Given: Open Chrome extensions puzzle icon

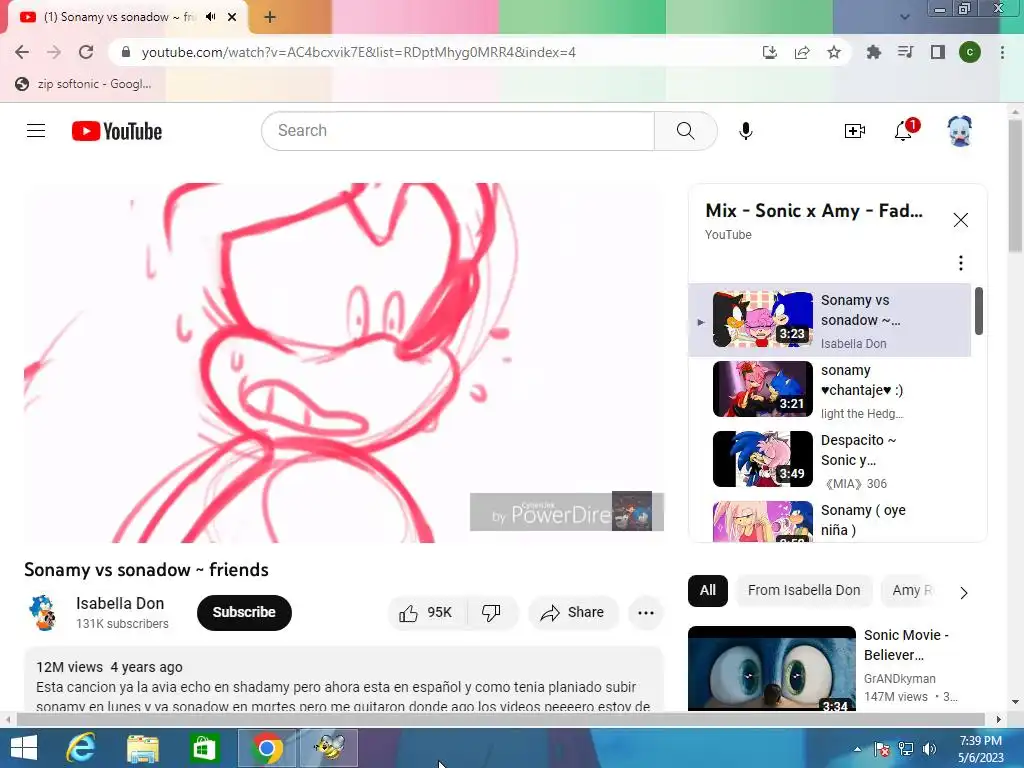Looking at the screenshot, I should click(873, 52).
